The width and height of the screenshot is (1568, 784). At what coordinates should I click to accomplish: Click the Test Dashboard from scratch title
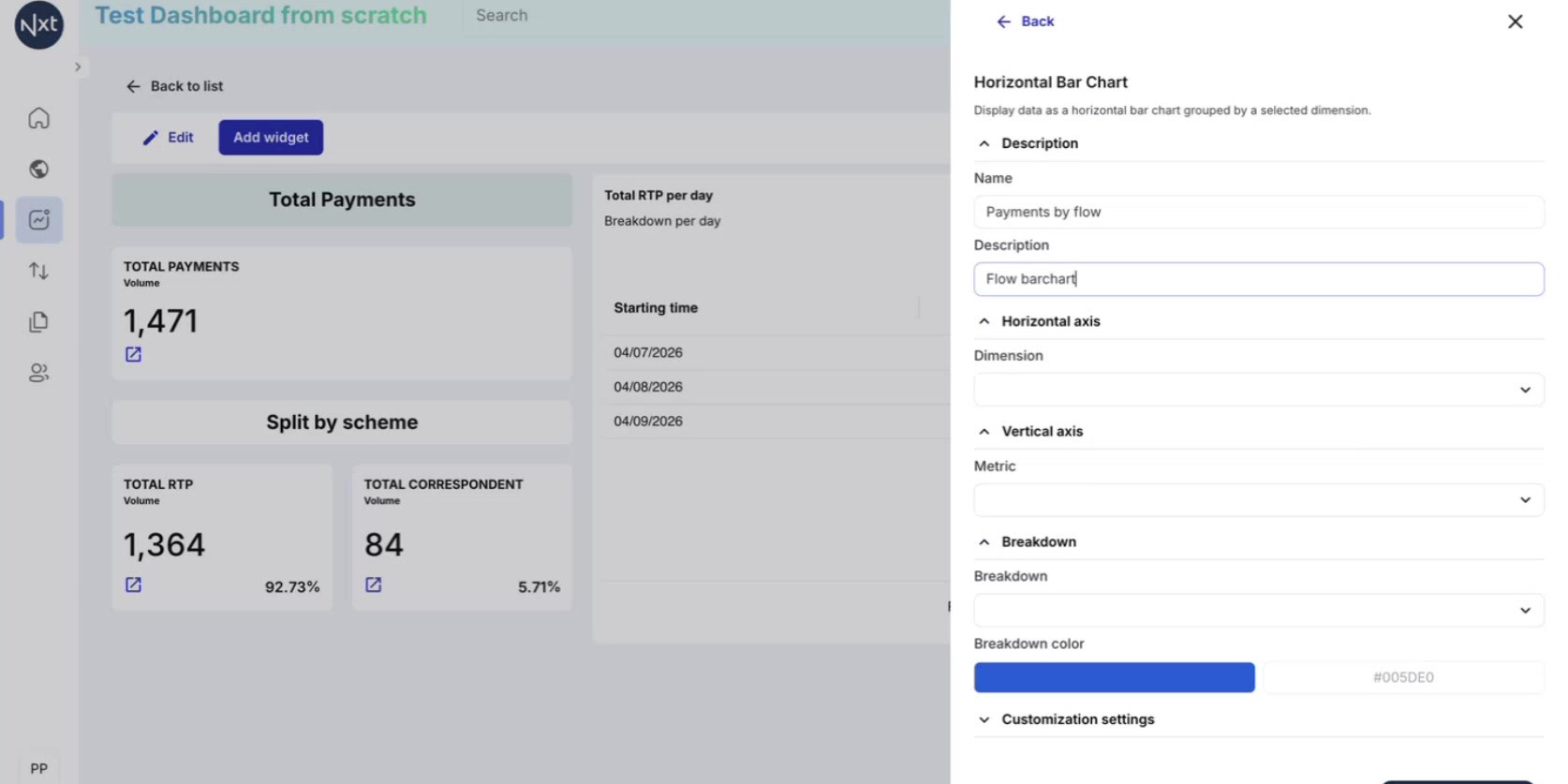(x=261, y=16)
